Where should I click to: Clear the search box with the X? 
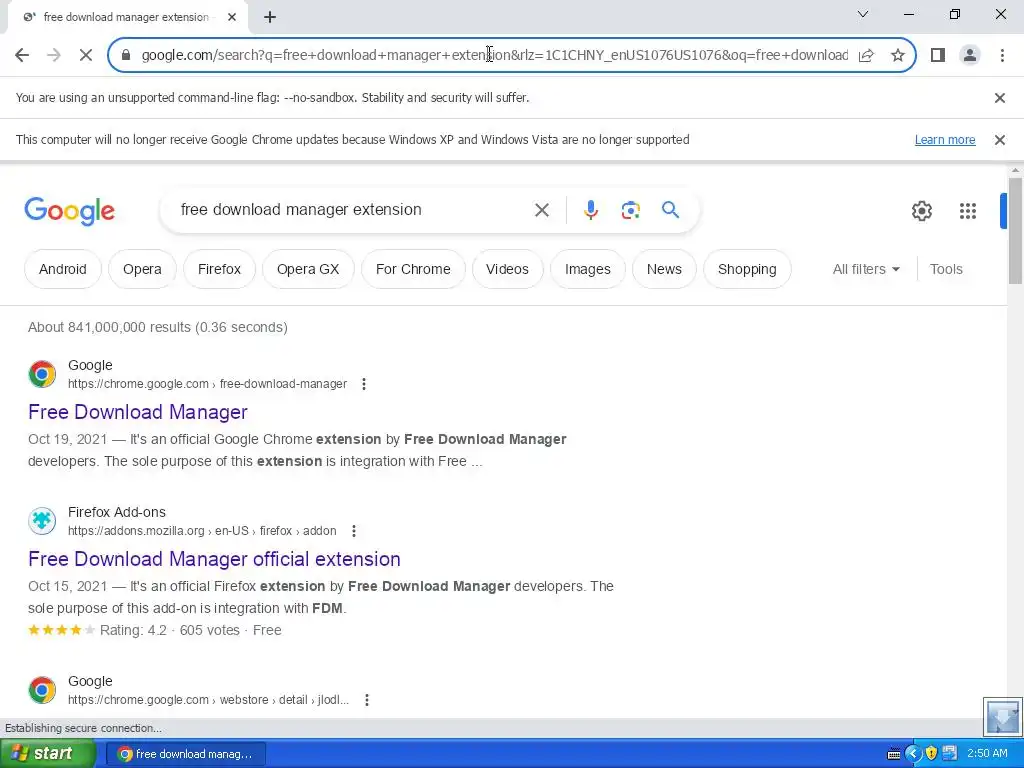pyautogui.click(x=541, y=210)
